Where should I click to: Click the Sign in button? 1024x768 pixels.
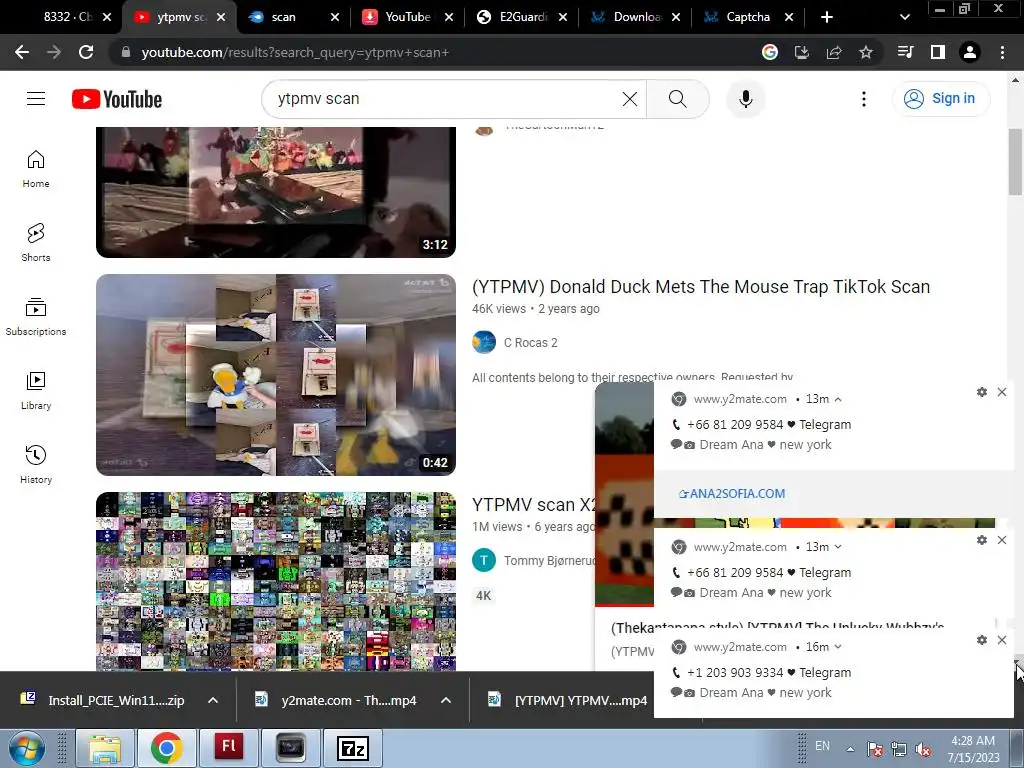tap(941, 99)
